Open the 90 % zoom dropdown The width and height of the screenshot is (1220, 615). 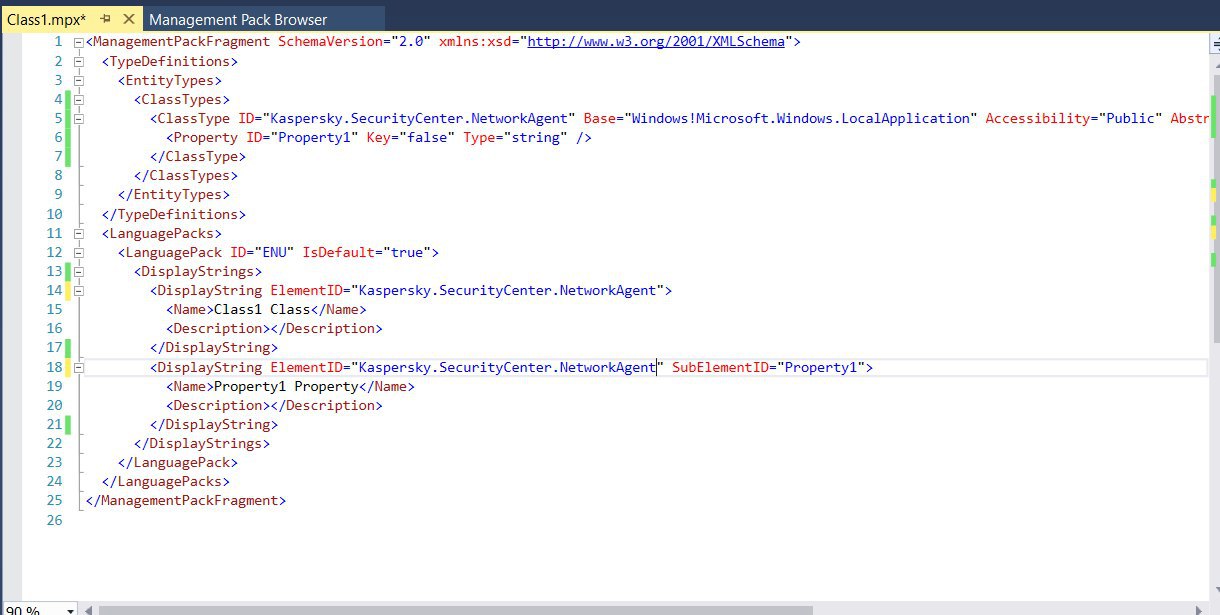coord(70,609)
